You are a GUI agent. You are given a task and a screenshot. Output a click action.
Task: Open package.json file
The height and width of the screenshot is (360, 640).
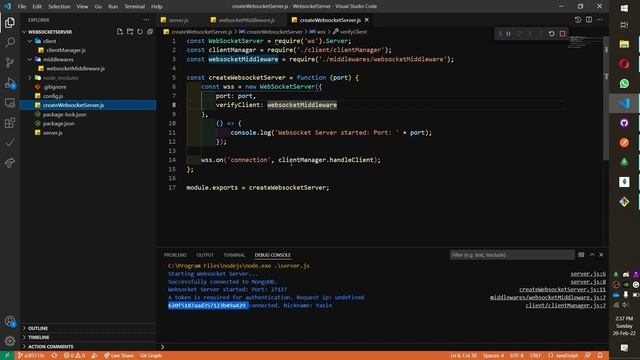coord(58,124)
